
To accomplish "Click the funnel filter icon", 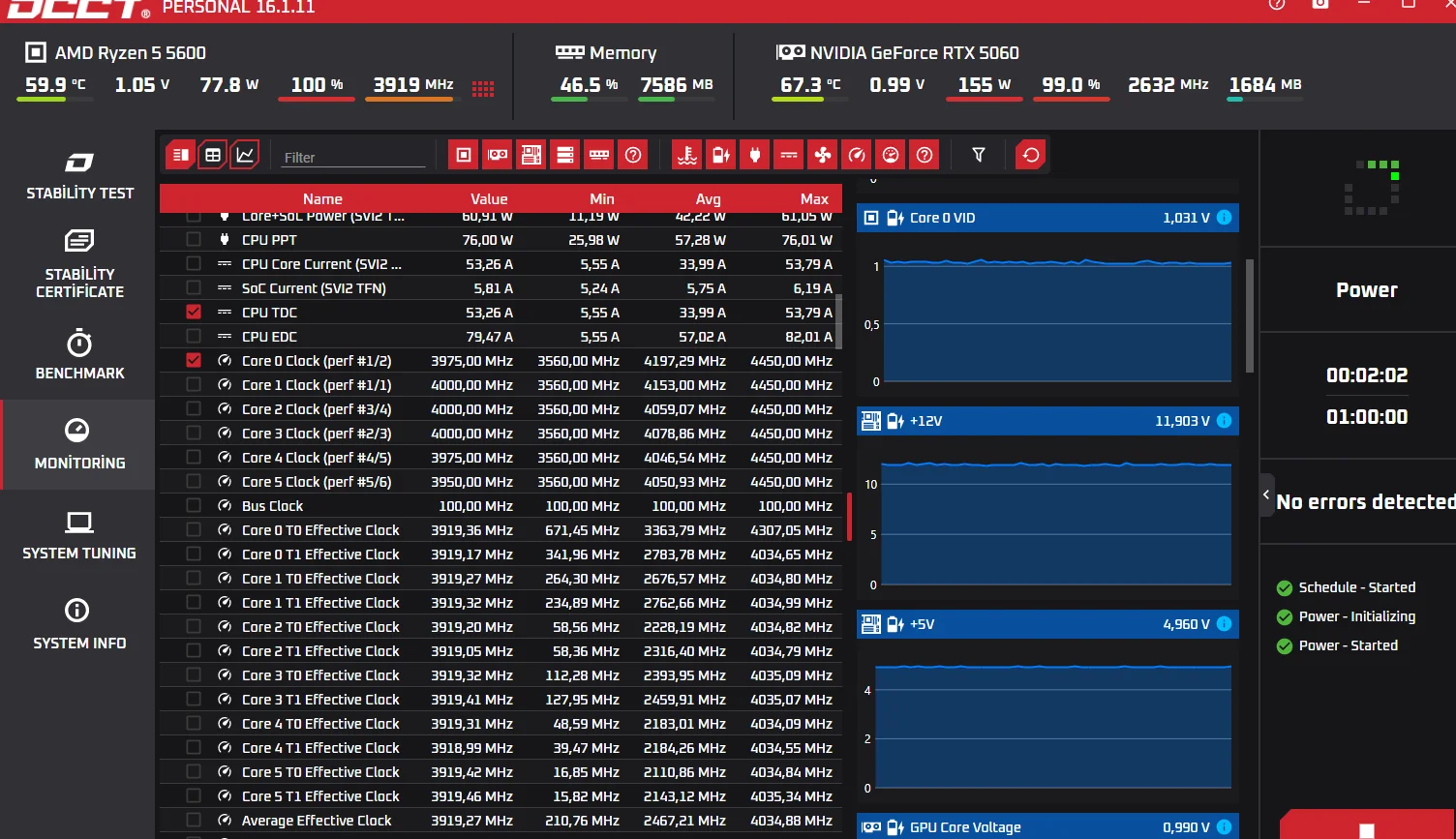I will click(x=979, y=155).
